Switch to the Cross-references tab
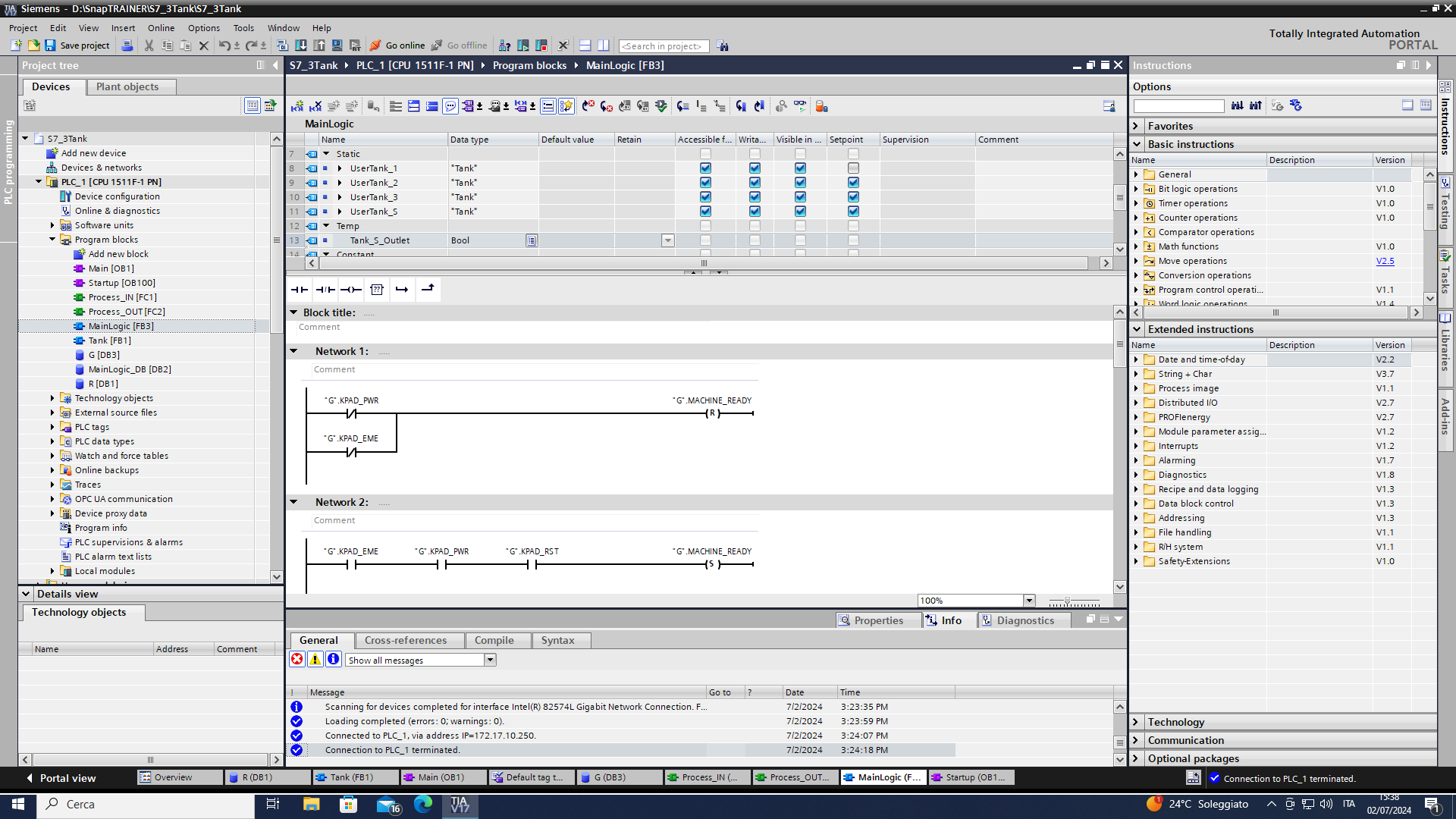Screen dimensions: 1456x819 pyautogui.click(x=405, y=640)
